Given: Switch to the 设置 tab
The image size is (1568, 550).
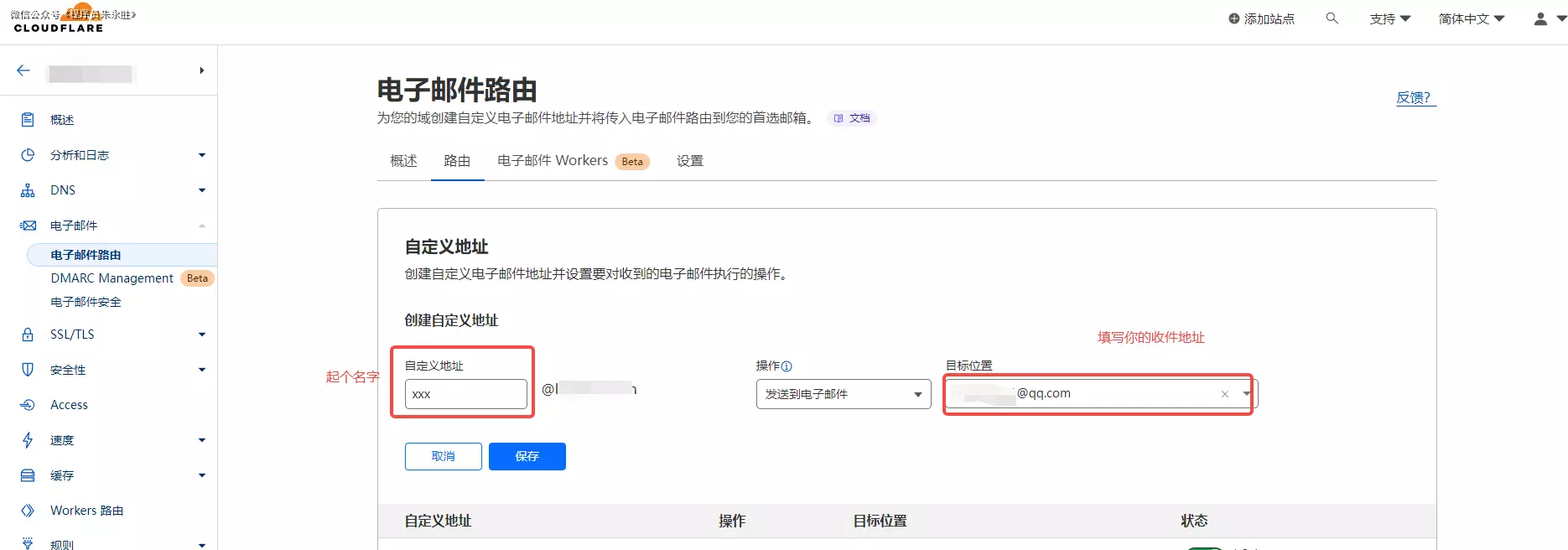Looking at the screenshot, I should (689, 161).
